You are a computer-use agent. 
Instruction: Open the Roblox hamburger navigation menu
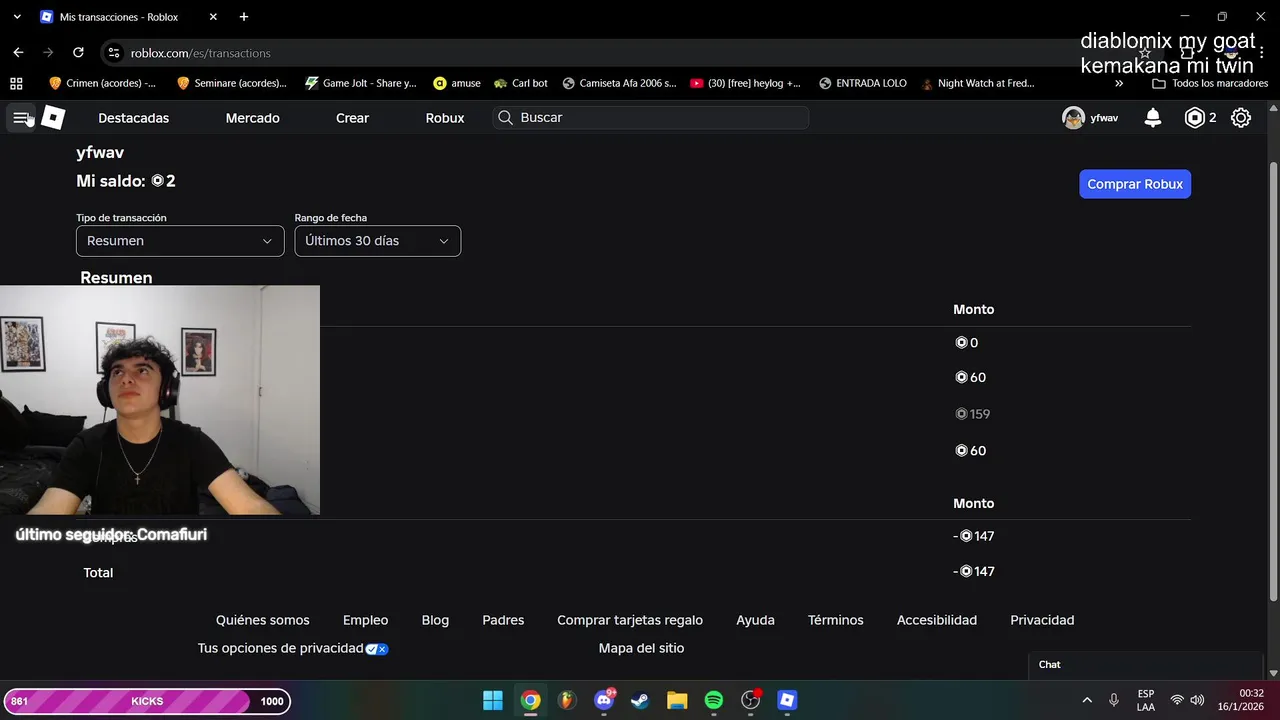[x=21, y=118]
